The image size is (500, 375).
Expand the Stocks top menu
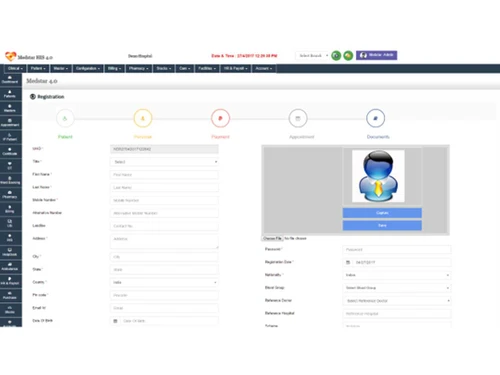point(164,68)
